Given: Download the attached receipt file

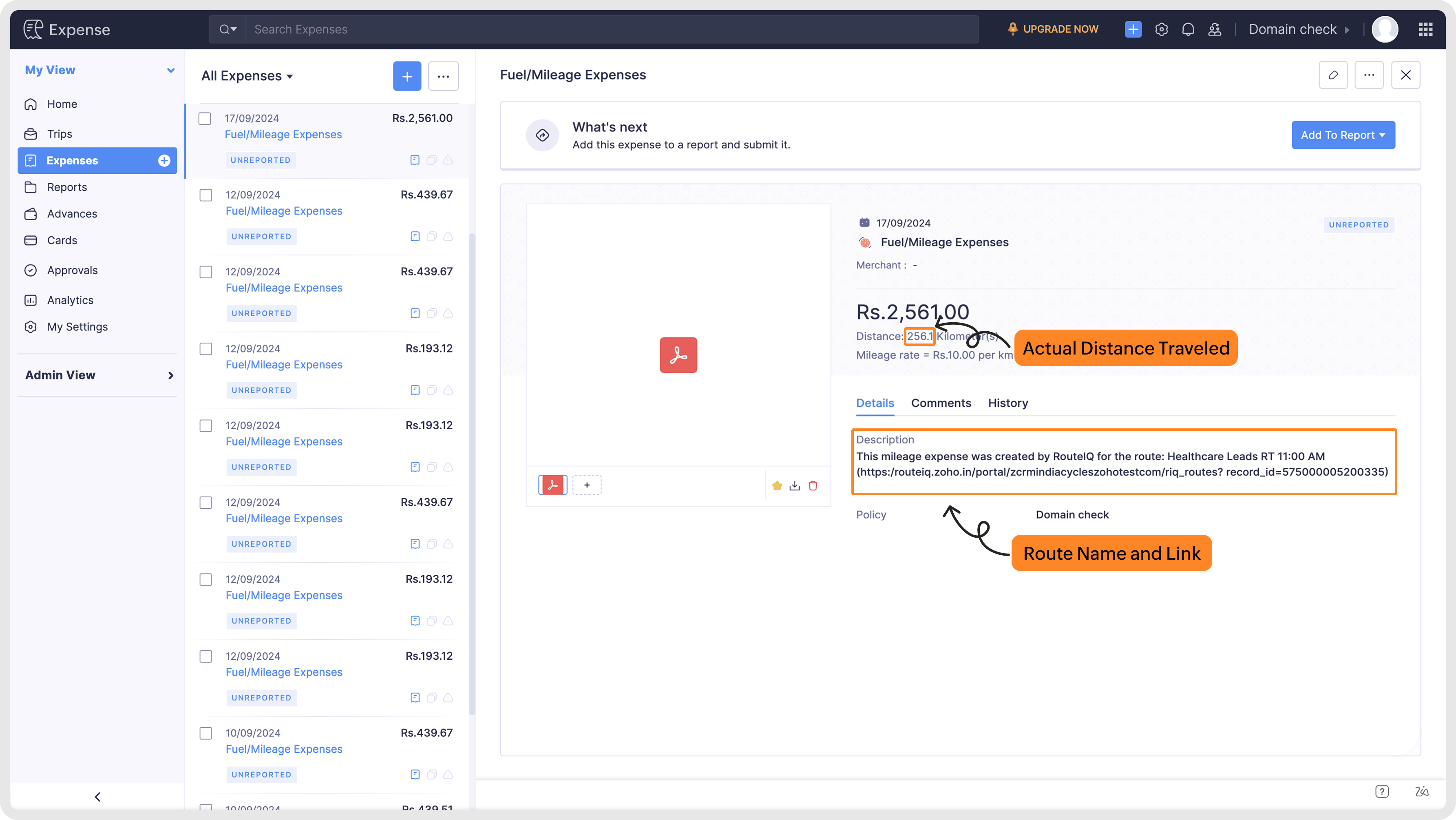Looking at the screenshot, I should 794,486.
